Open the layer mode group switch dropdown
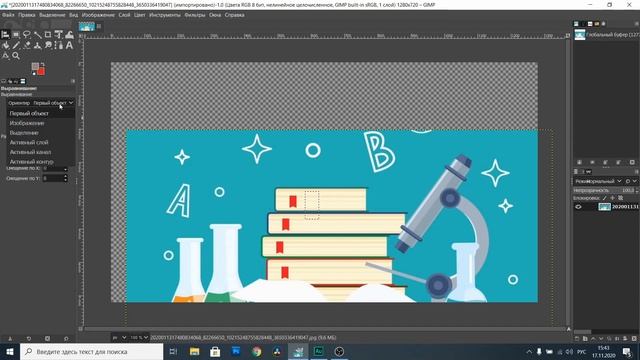The width and height of the screenshot is (640, 360). point(631,181)
